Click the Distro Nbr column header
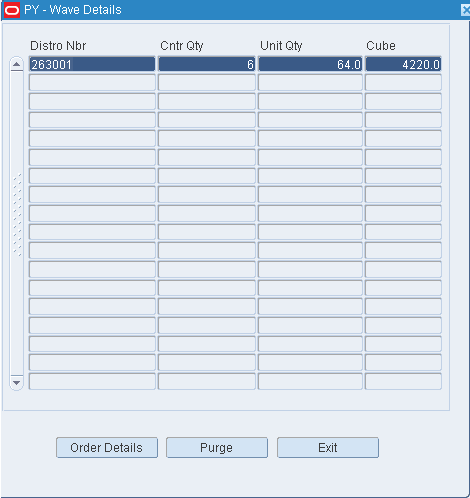The height and width of the screenshot is (498, 470). coord(58,46)
